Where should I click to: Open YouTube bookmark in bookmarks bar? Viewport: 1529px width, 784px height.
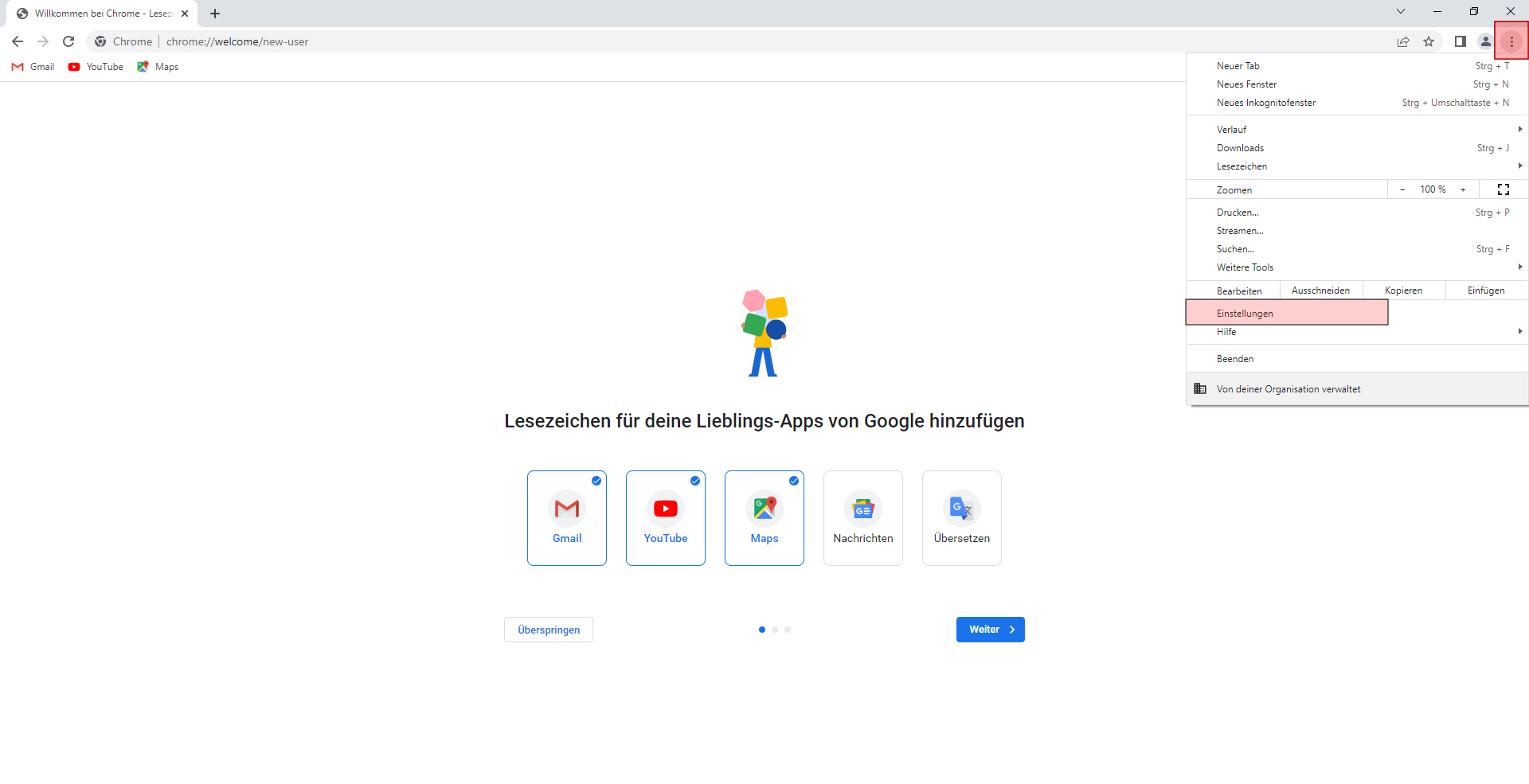pyautogui.click(x=96, y=67)
